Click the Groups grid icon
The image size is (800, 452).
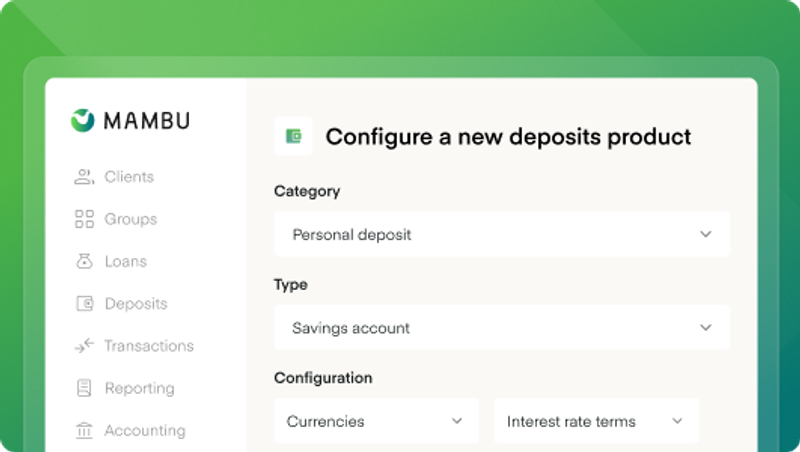point(84,219)
